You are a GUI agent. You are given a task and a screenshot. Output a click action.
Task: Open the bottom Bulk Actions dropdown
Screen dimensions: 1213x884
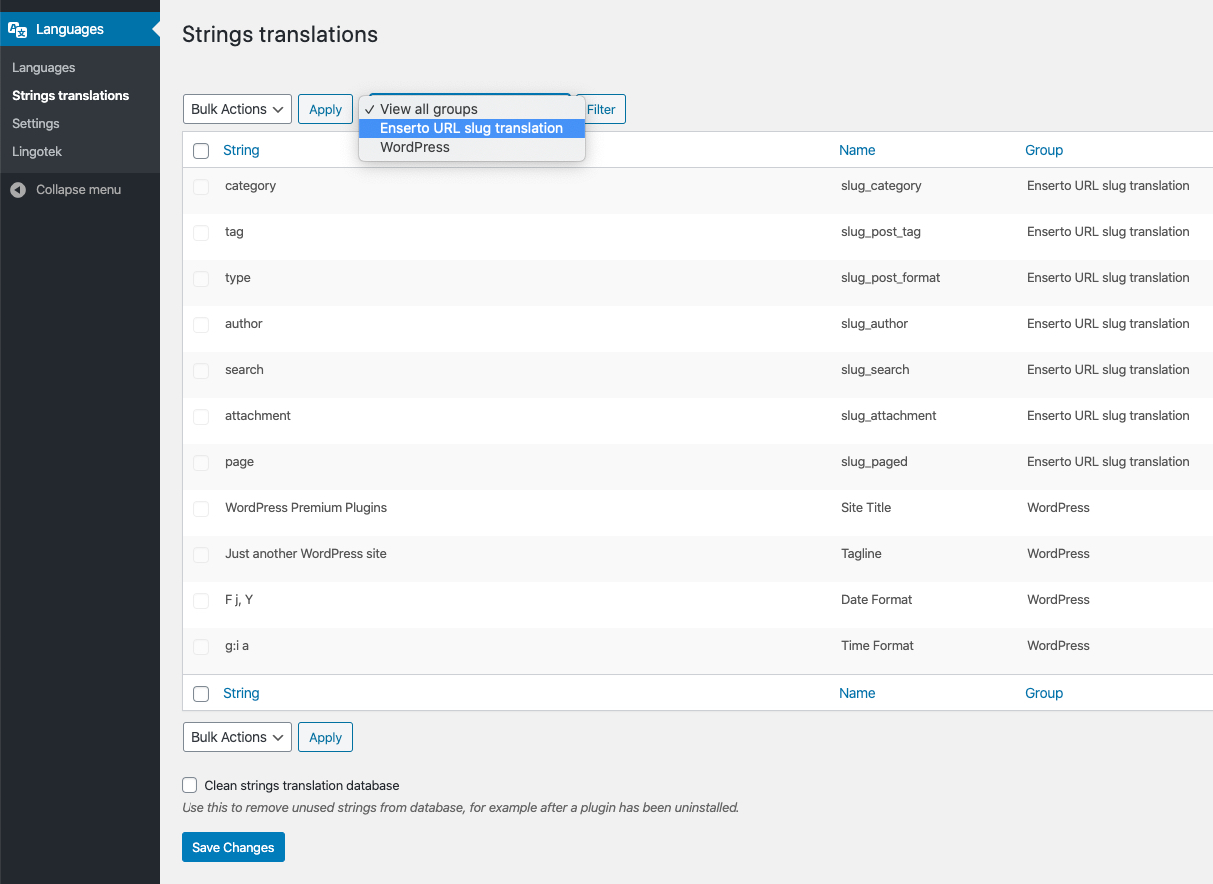237,737
